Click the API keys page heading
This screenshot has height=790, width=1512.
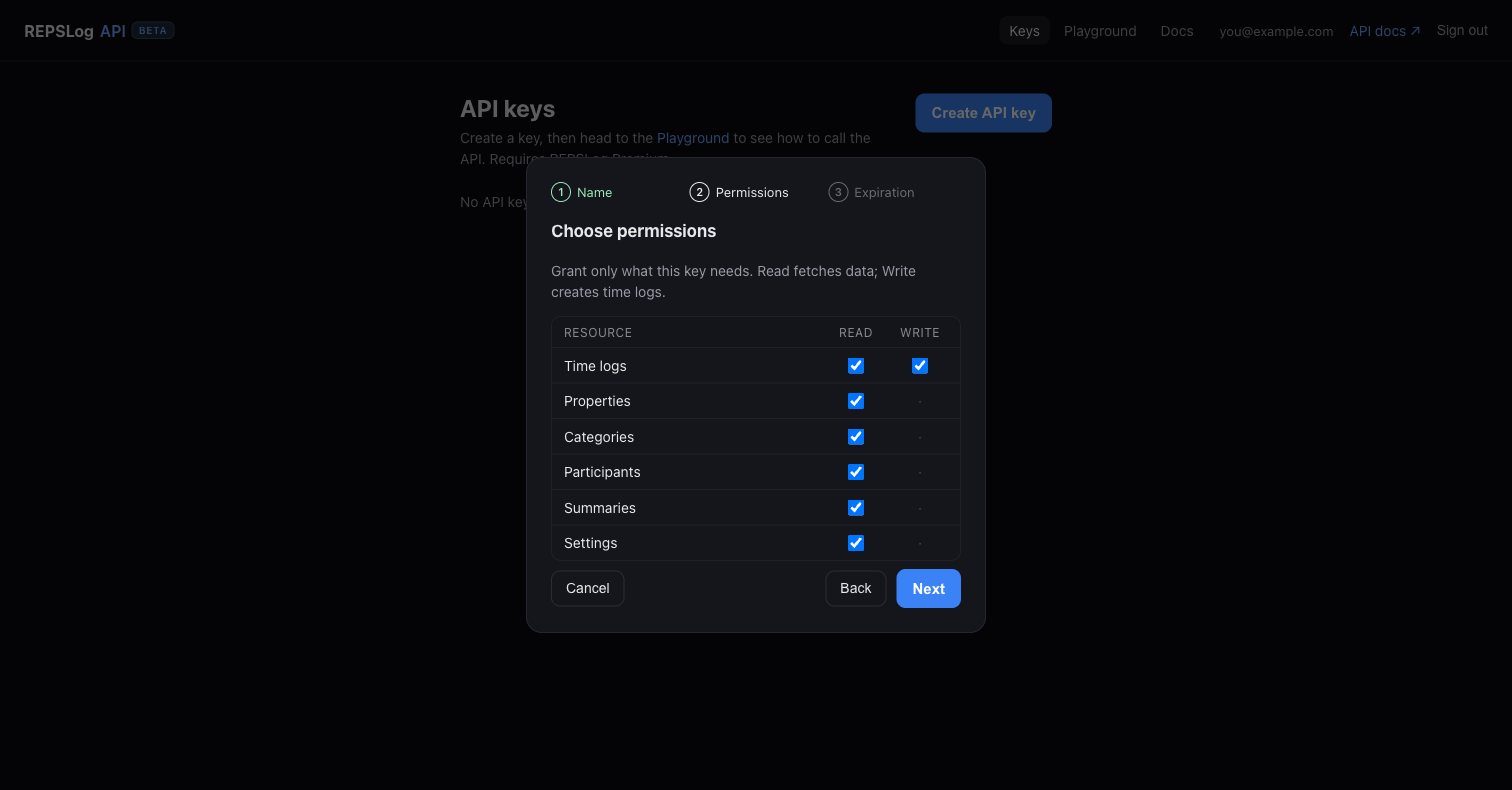coord(507,109)
